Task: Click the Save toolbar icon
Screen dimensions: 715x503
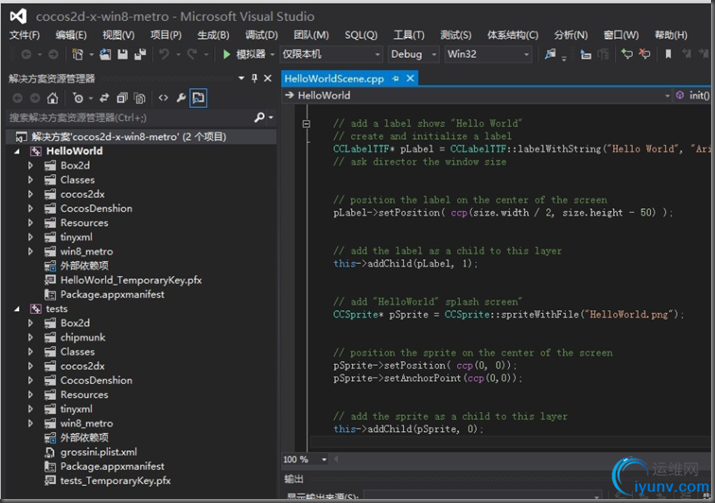Action: [x=123, y=54]
